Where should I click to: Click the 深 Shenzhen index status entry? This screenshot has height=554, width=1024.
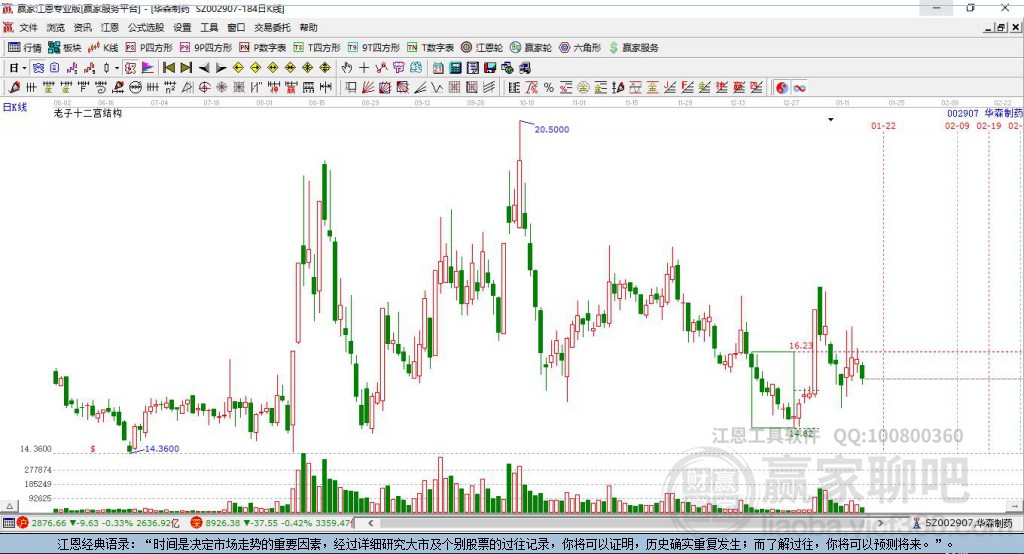(272, 523)
